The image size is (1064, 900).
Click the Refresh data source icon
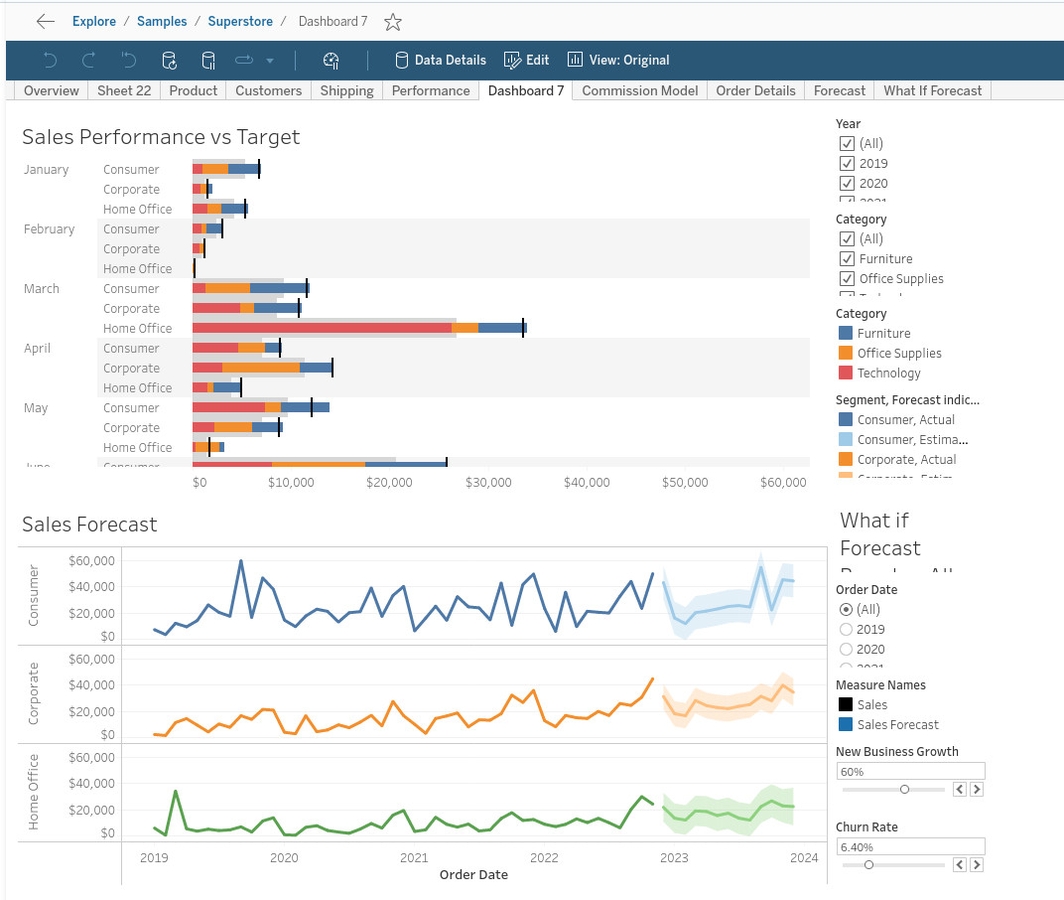click(170, 60)
